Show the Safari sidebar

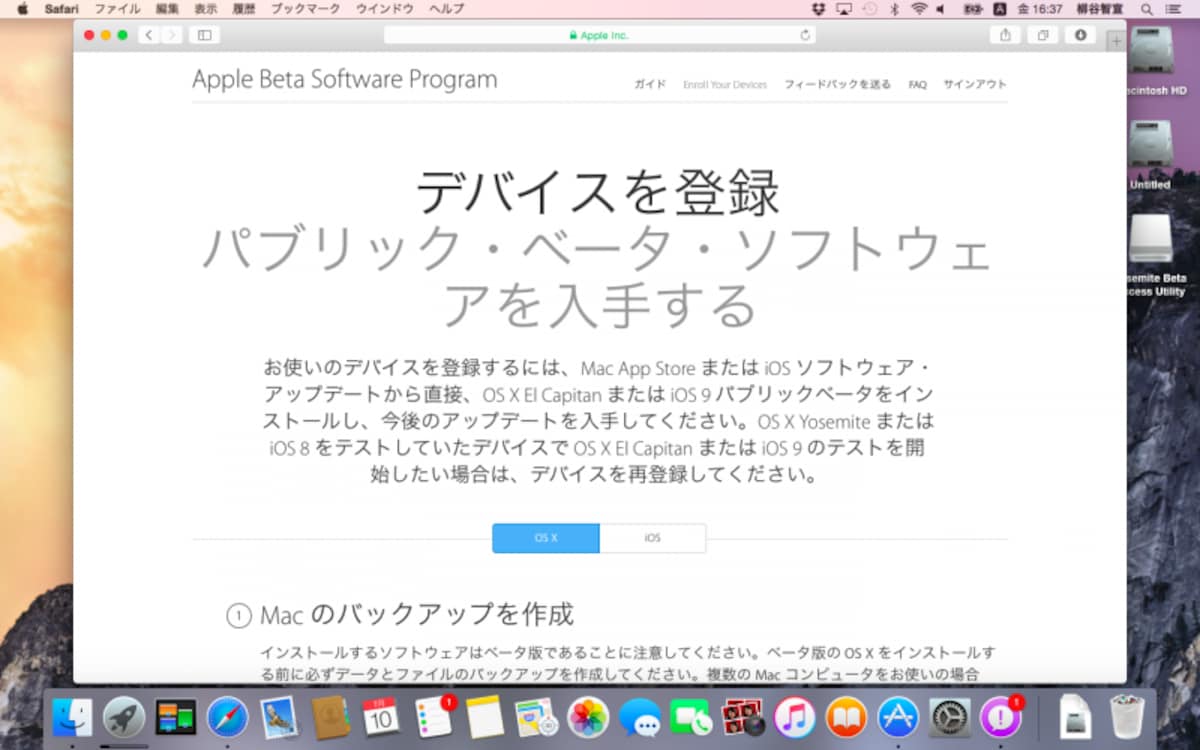point(205,35)
